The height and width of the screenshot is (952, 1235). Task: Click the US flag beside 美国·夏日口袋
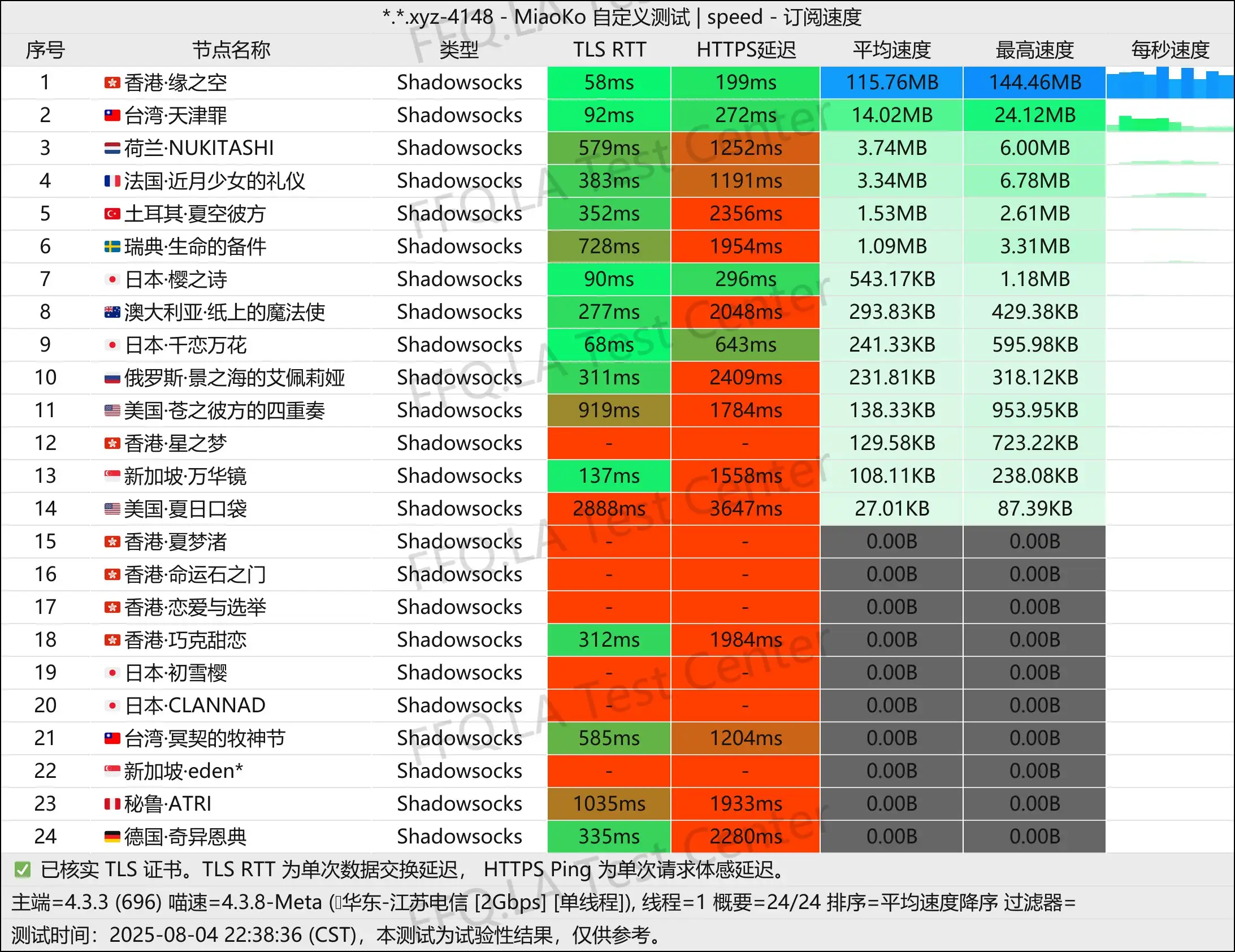click(112, 510)
